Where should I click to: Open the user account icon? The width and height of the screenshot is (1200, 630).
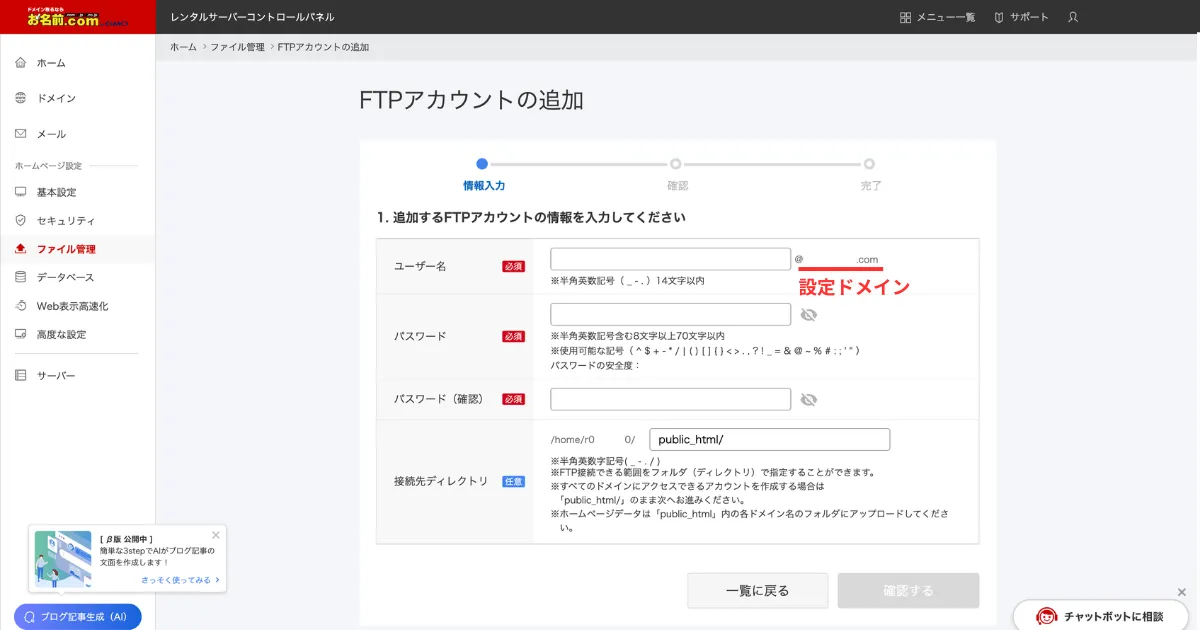point(1073,17)
